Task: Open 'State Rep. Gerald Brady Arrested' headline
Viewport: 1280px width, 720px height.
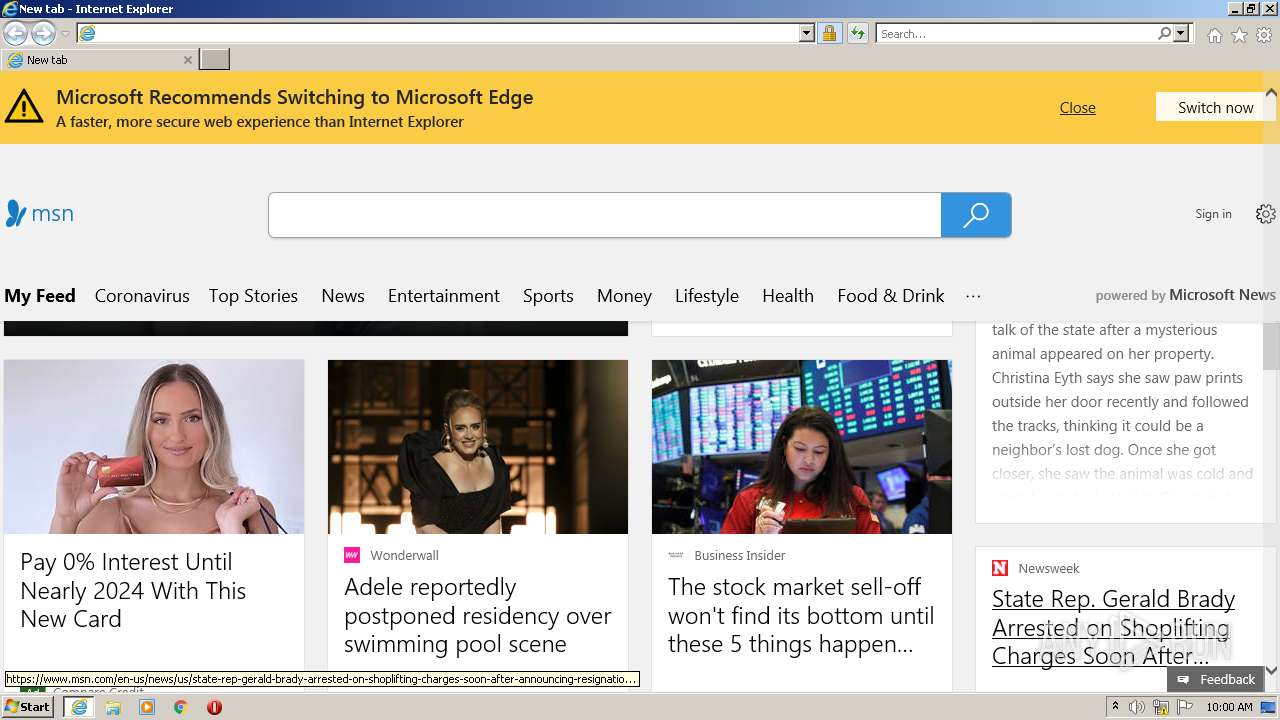Action: pyautogui.click(x=1113, y=627)
